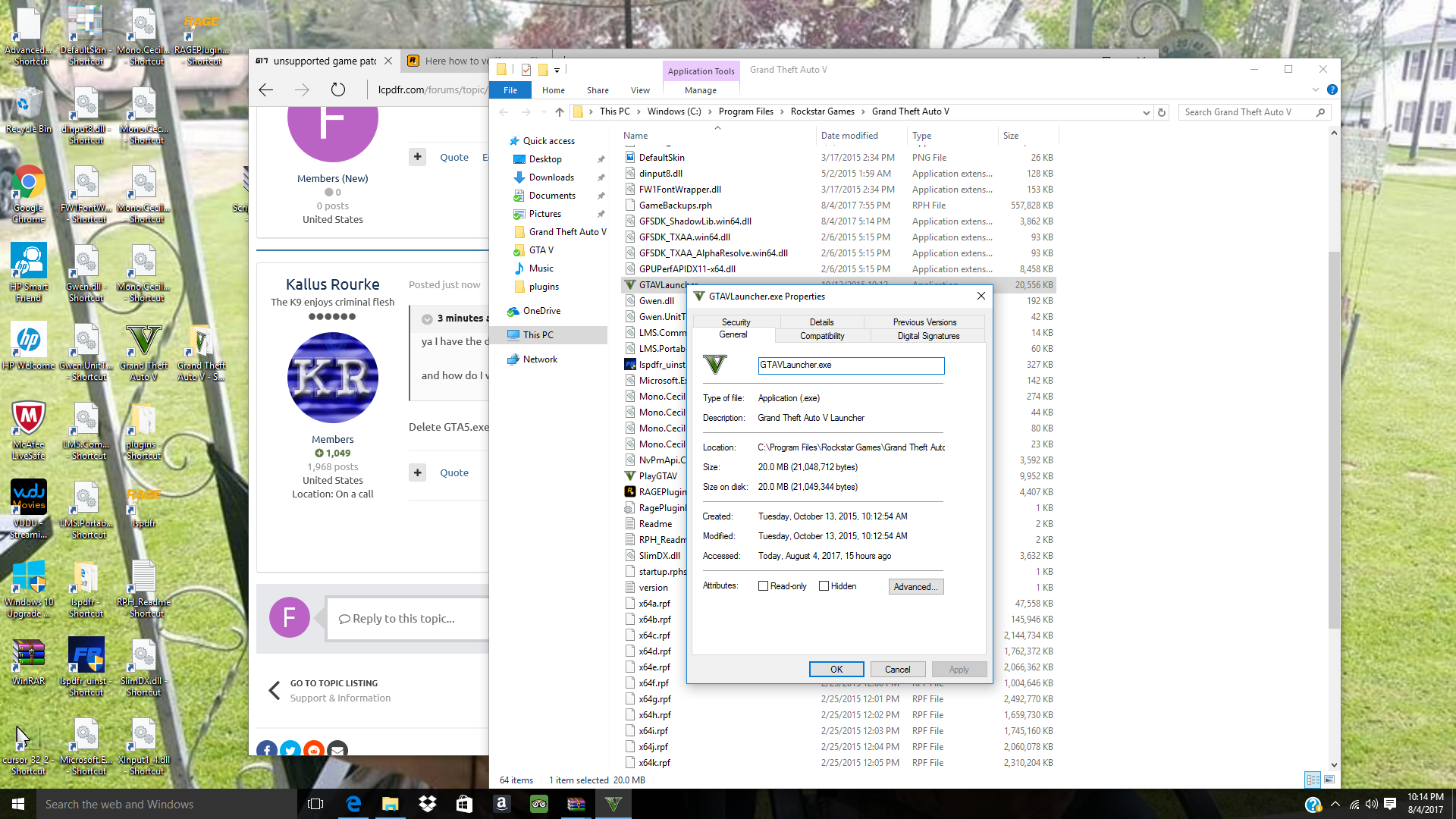Expand the ribbon with the chevron

pyautogui.click(x=1316, y=89)
